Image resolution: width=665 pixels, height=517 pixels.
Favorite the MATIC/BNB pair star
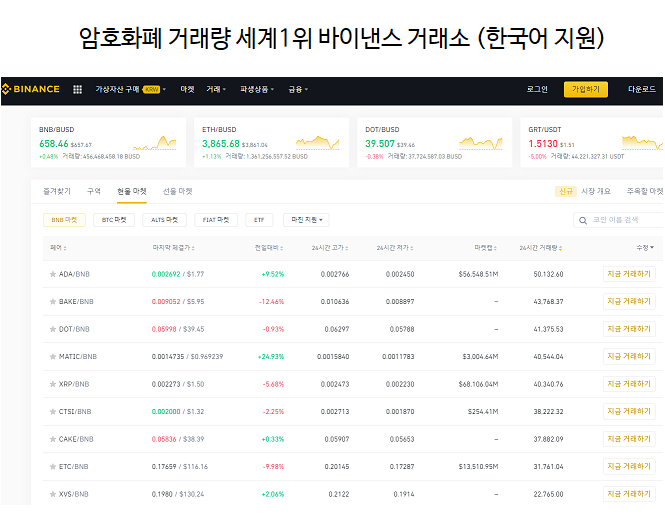tap(53, 357)
